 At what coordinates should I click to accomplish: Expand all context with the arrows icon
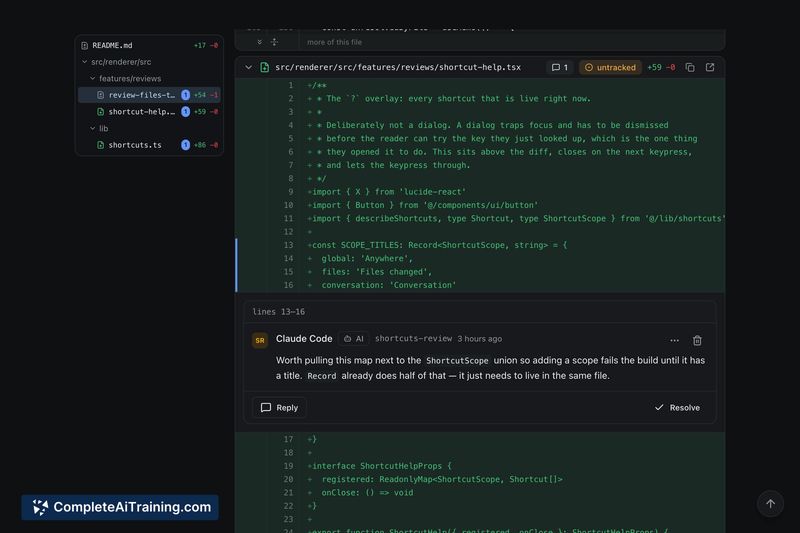[274, 42]
